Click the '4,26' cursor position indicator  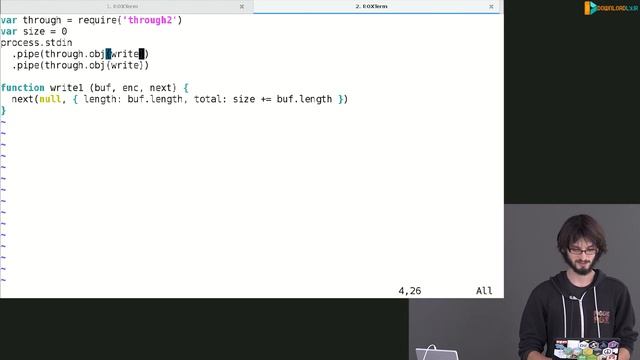409,291
